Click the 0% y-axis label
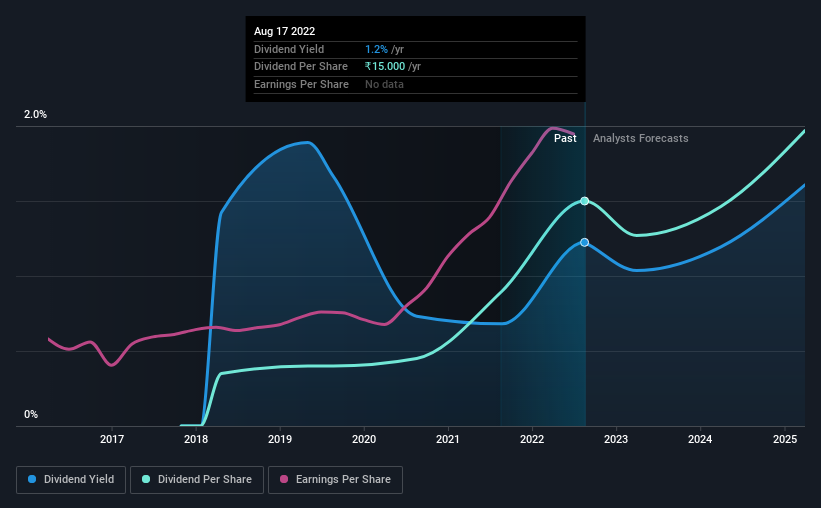The width and height of the screenshot is (821, 508). pos(31,414)
